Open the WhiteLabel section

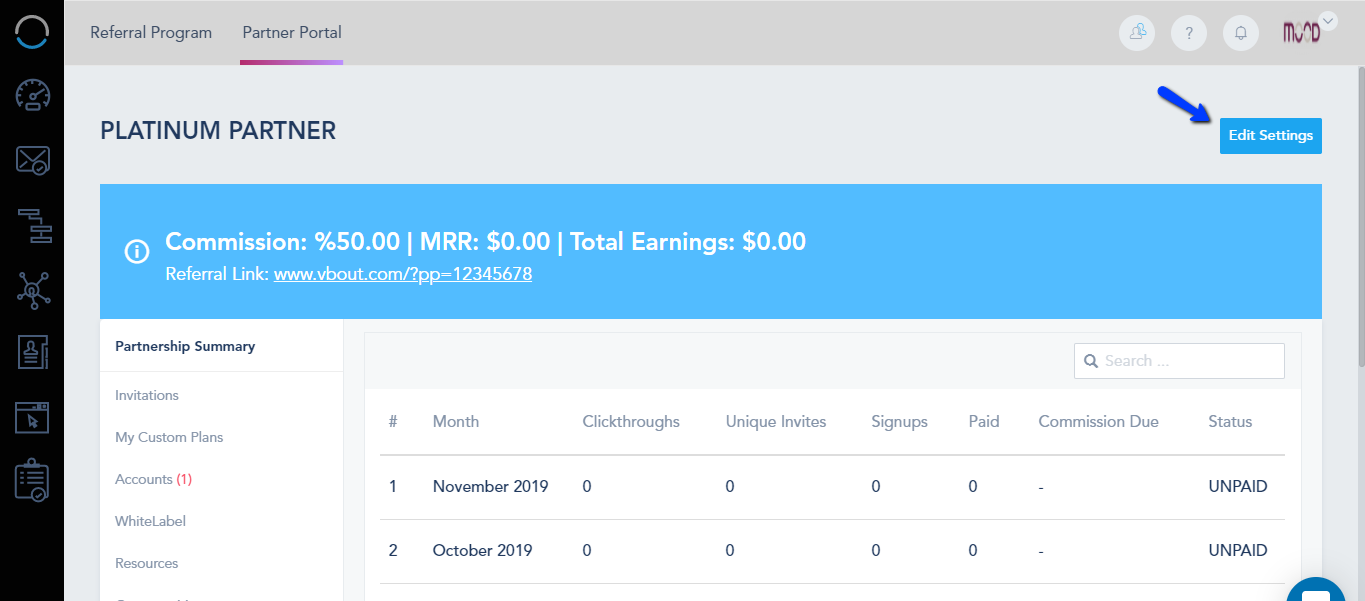(x=150, y=521)
